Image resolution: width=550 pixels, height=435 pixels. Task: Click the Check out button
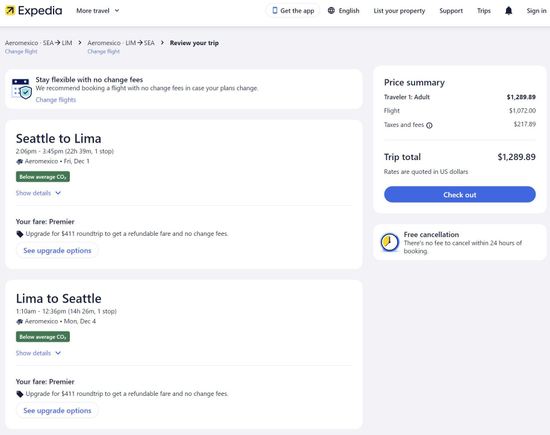pos(460,194)
